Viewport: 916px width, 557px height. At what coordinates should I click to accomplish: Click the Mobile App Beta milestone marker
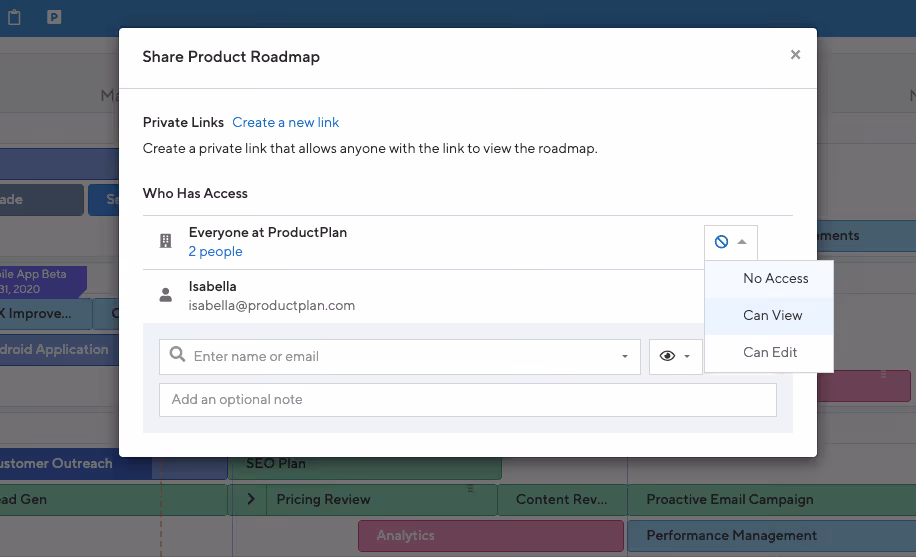coord(42,281)
